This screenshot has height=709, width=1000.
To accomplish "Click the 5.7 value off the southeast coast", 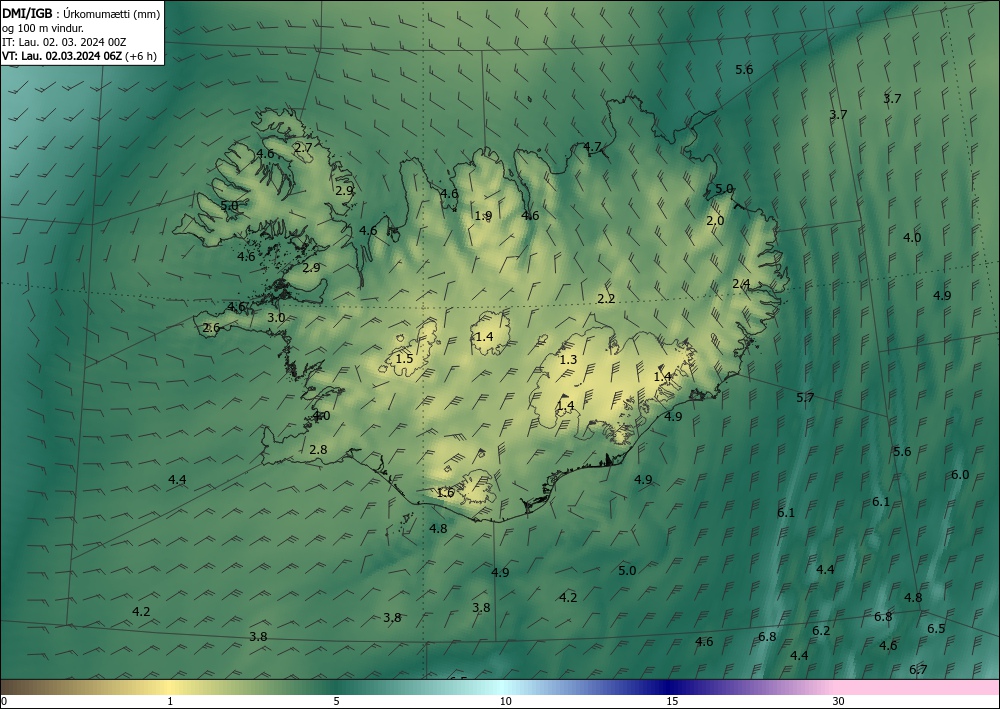I will [x=805, y=398].
